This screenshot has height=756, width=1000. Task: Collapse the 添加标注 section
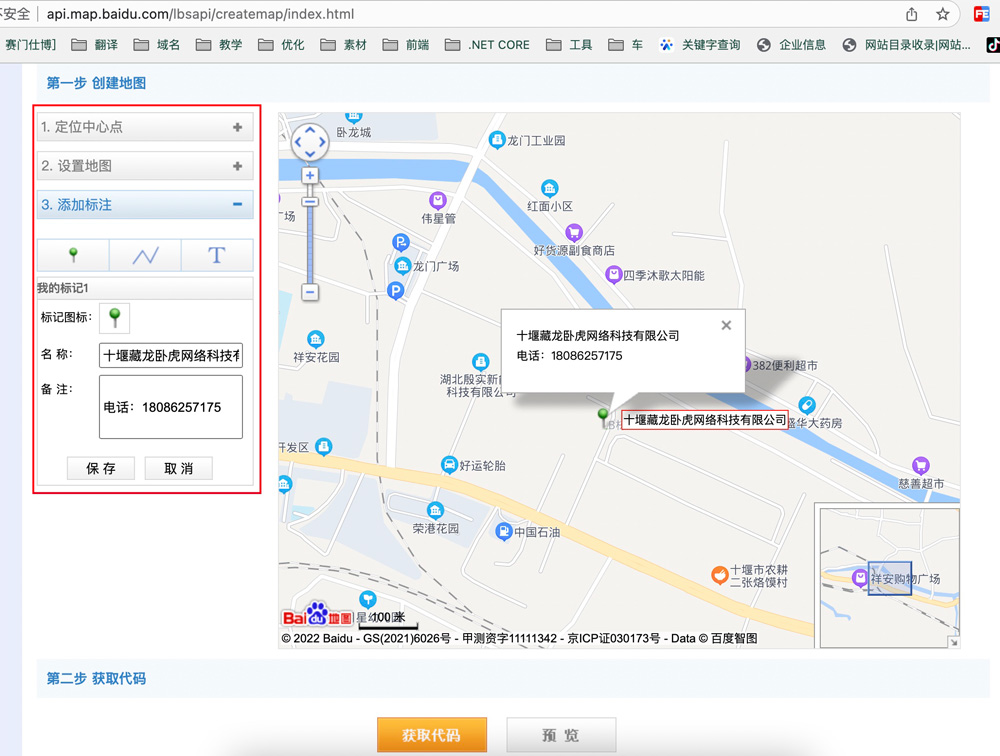pos(145,205)
